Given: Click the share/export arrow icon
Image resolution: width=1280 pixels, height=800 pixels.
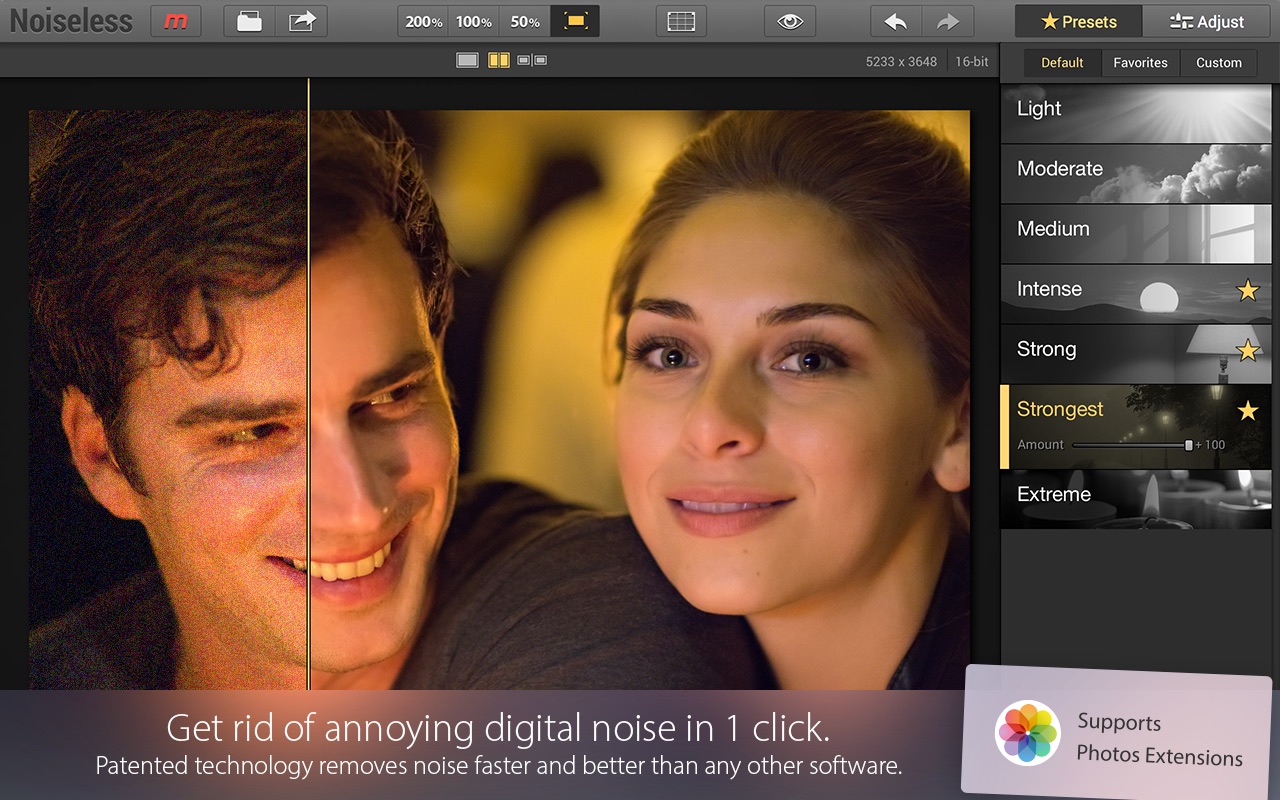Looking at the screenshot, I should tap(301, 21).
